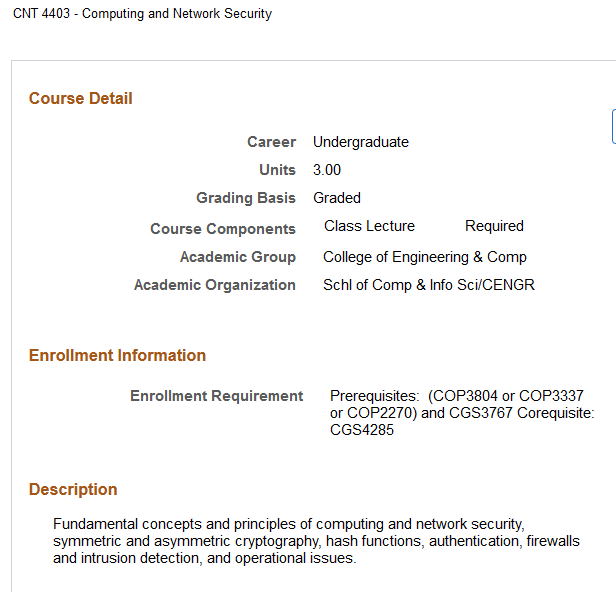Click the Enrollment Information section heading

(117, 355)
